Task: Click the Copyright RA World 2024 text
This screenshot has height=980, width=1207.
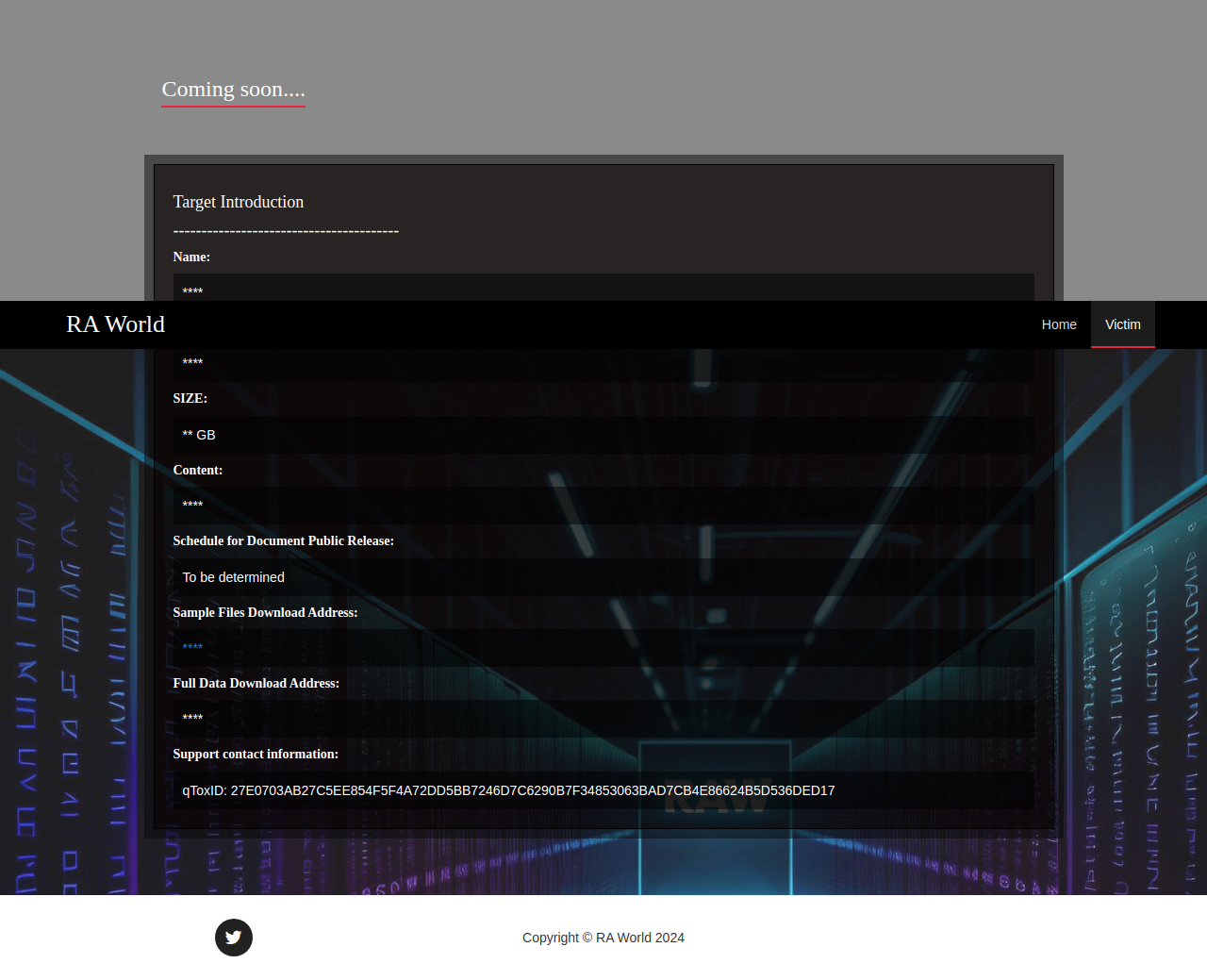Action: pyautogui.click(x=603, y=938)
